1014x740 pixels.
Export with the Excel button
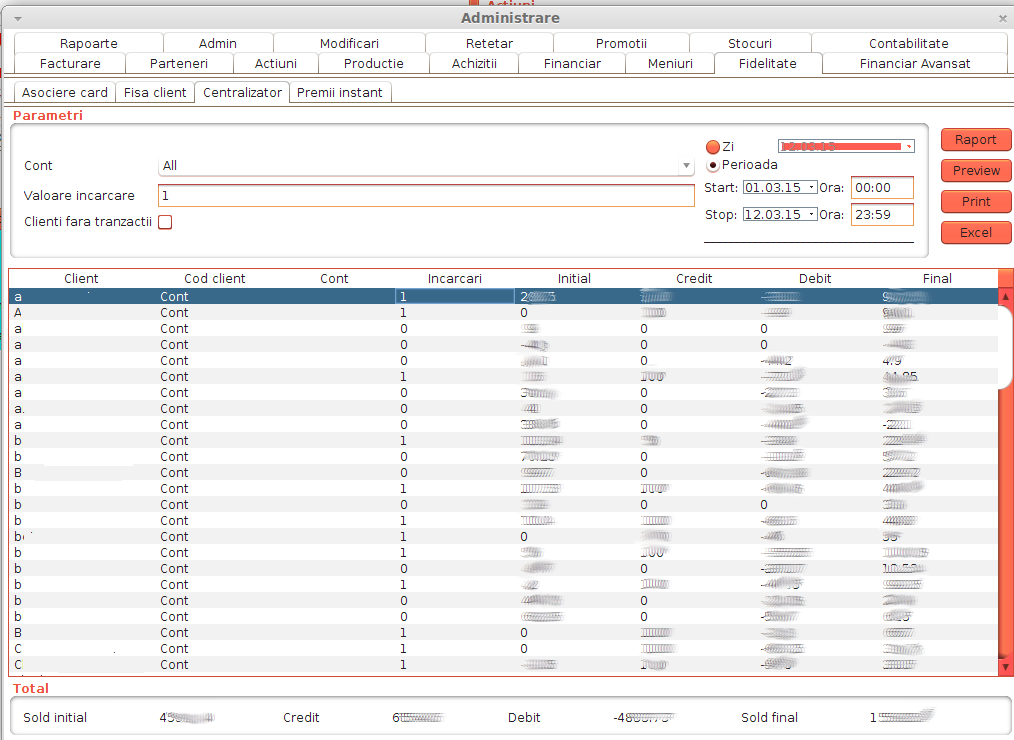coord(976,232)
